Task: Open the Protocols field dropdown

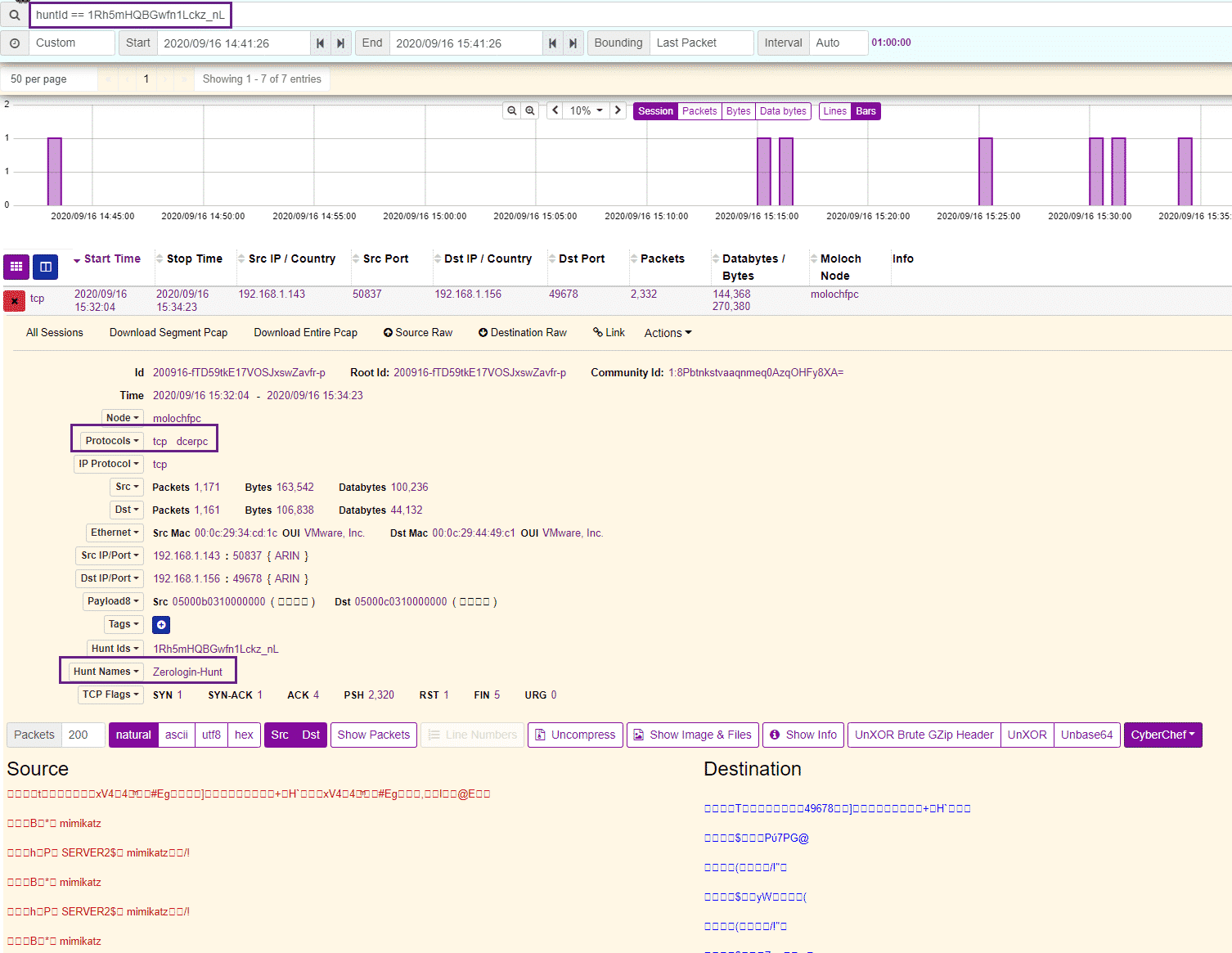Action: click(112, 441)
